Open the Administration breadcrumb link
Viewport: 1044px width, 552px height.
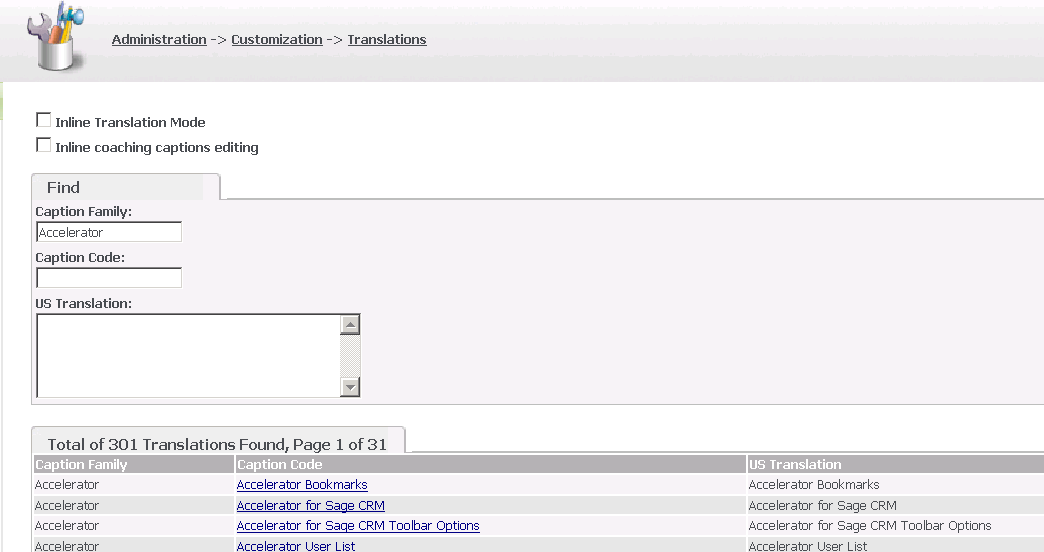point(159,39)
